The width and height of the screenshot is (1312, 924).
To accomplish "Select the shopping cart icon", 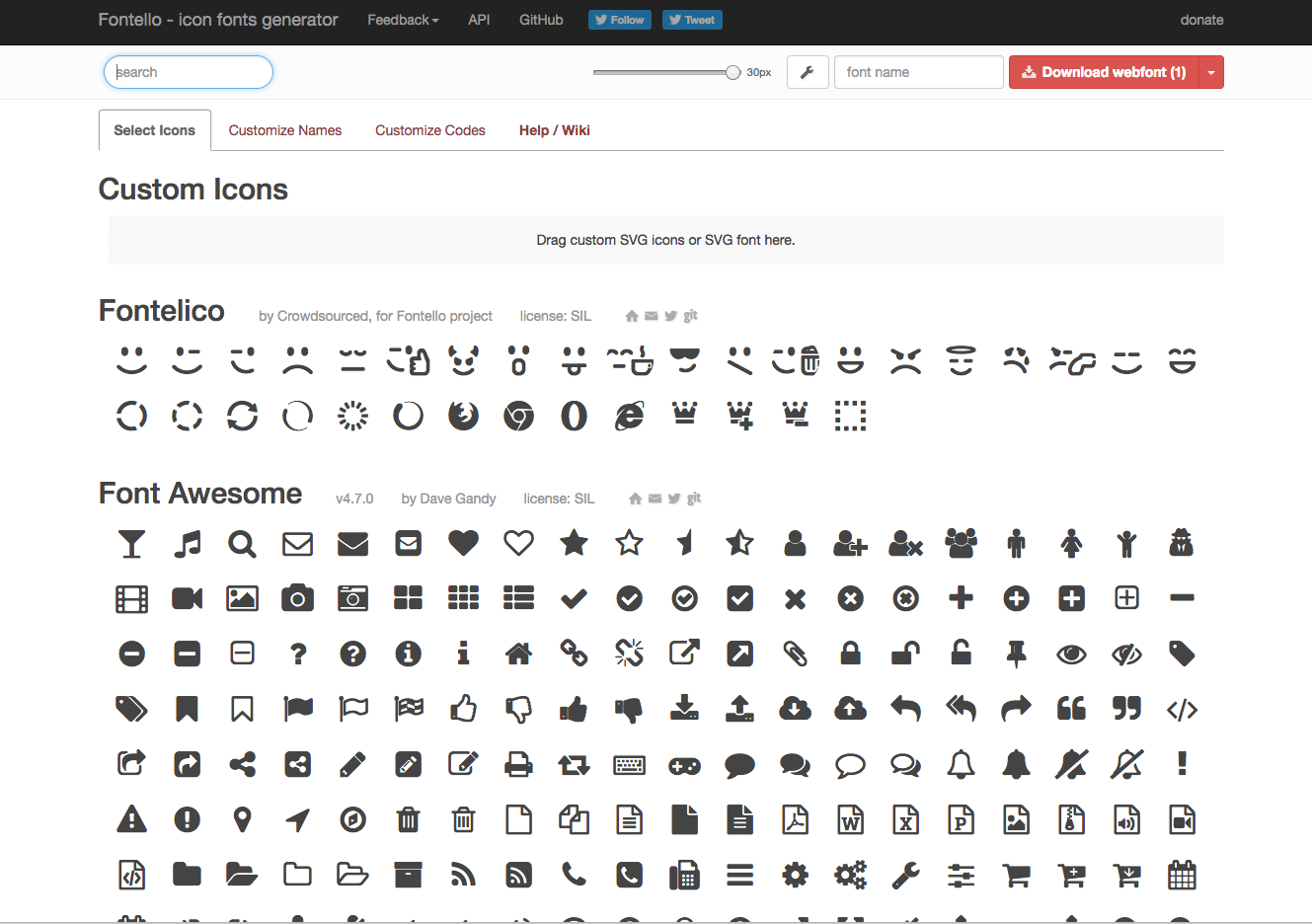I will click(1016, 875).
